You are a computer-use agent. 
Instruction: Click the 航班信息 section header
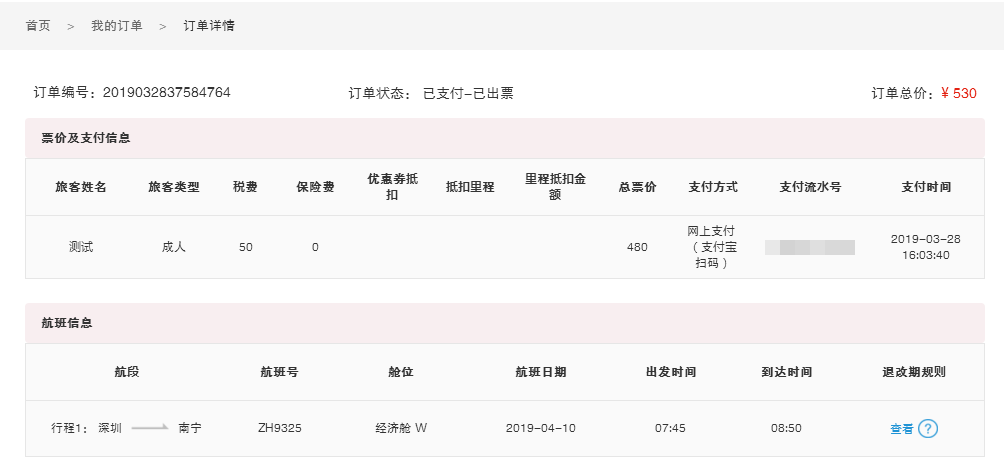68,323
